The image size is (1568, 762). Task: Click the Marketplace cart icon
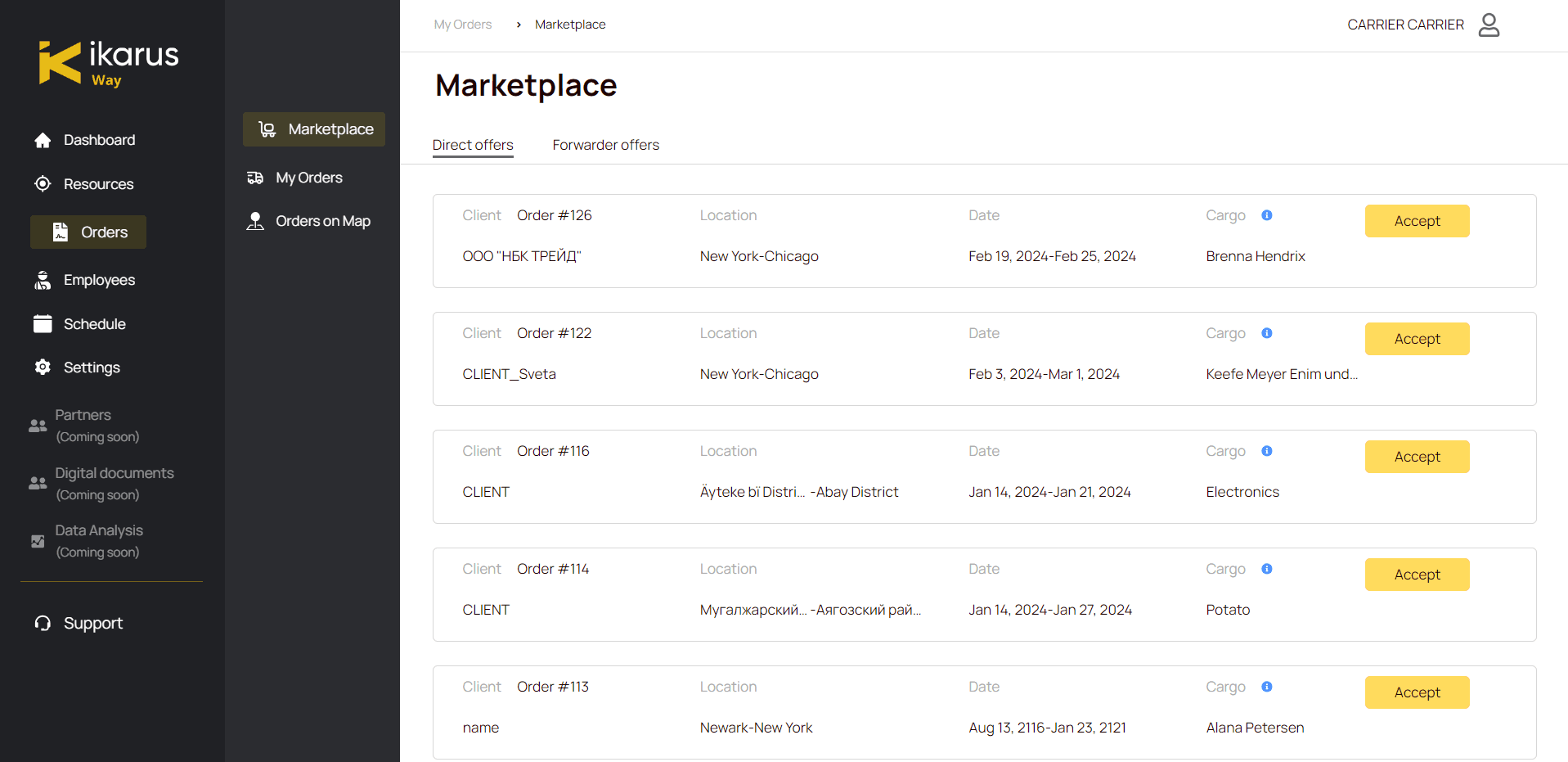[267, 129]
